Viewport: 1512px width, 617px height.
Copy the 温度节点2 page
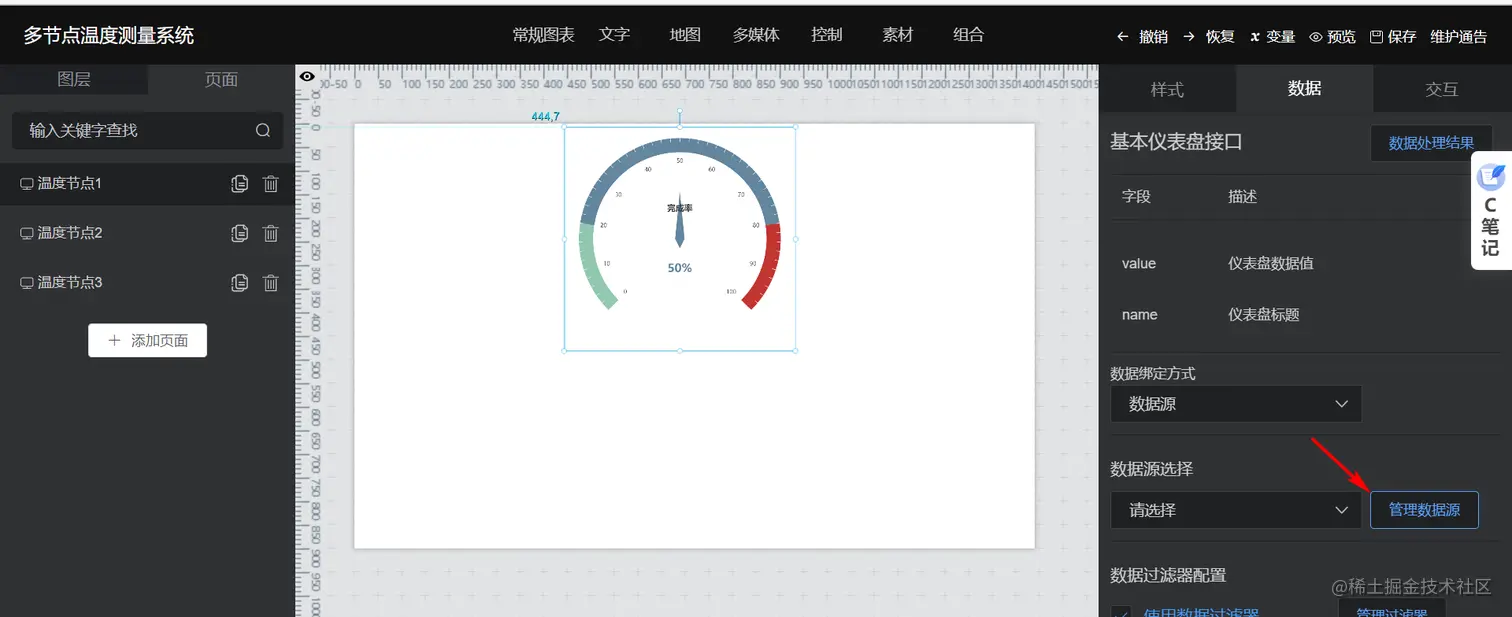[x=240, y=233]
